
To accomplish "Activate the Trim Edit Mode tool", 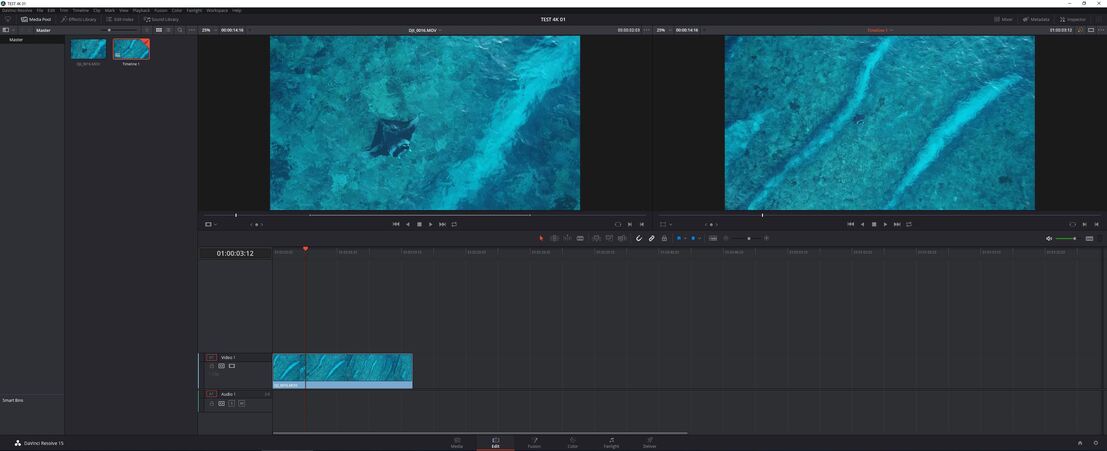I will coord(554,238).
